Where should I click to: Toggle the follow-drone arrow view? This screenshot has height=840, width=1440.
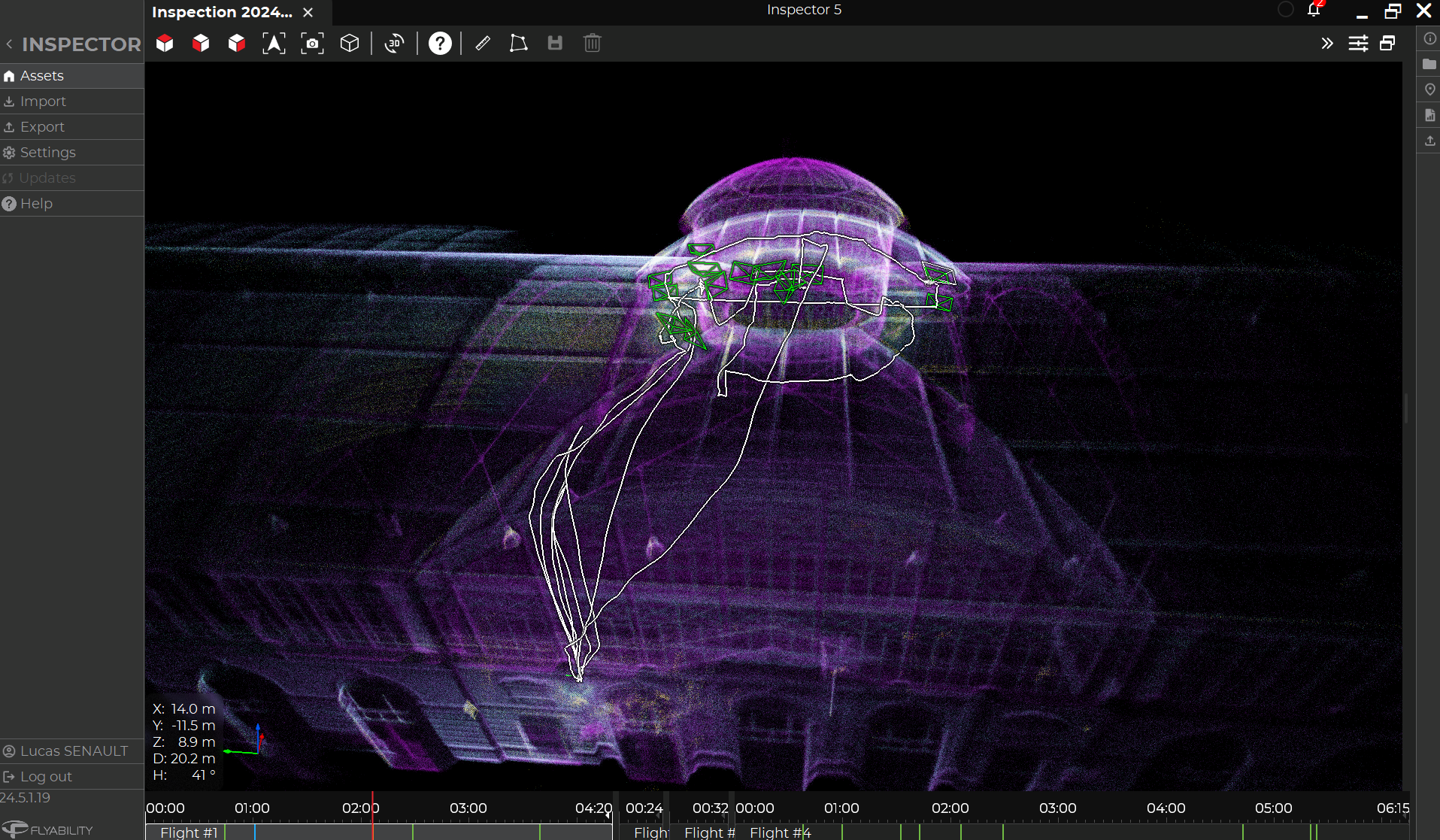click(274, 44)
